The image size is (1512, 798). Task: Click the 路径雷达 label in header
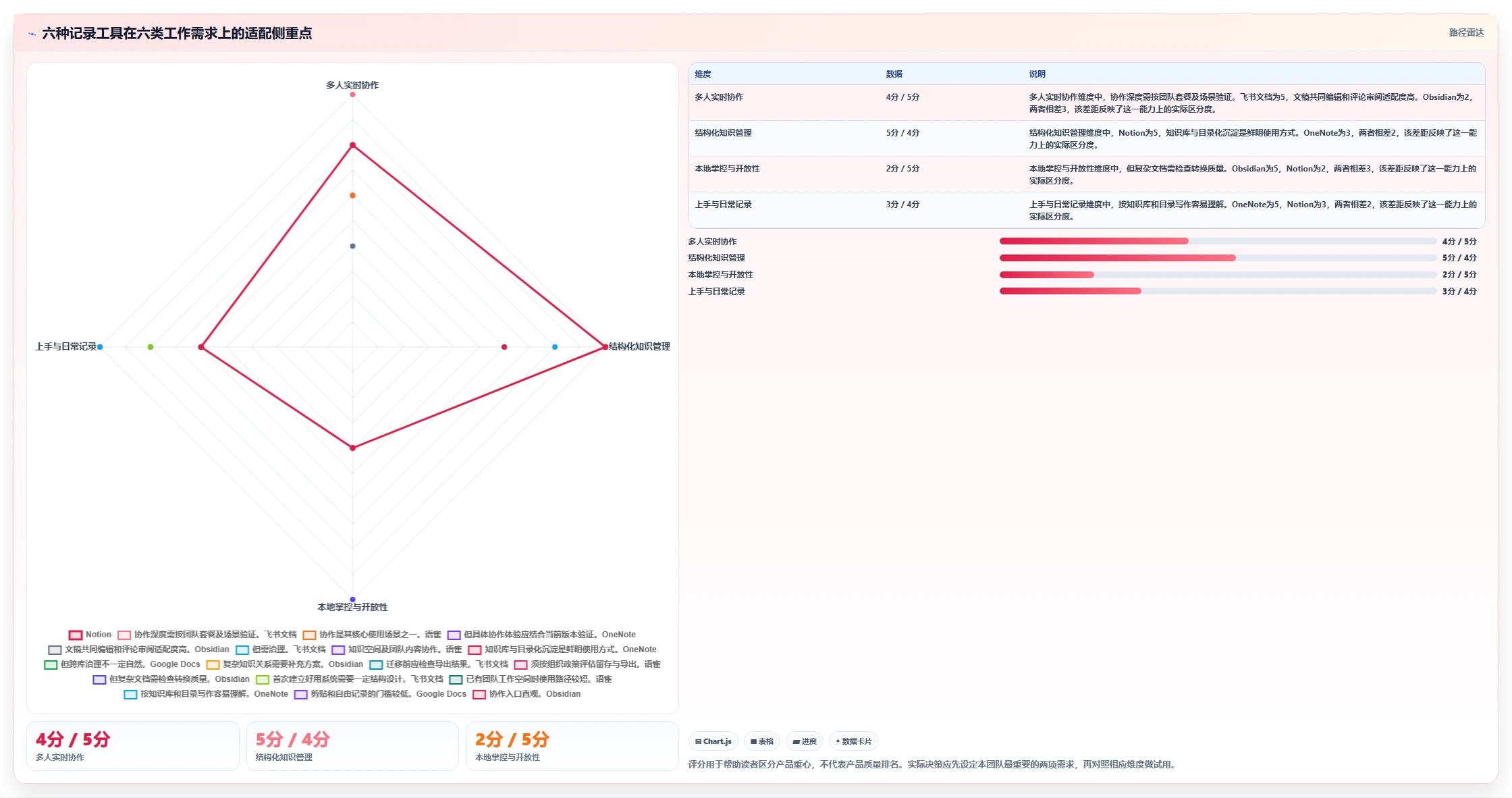pos(1467,32)
